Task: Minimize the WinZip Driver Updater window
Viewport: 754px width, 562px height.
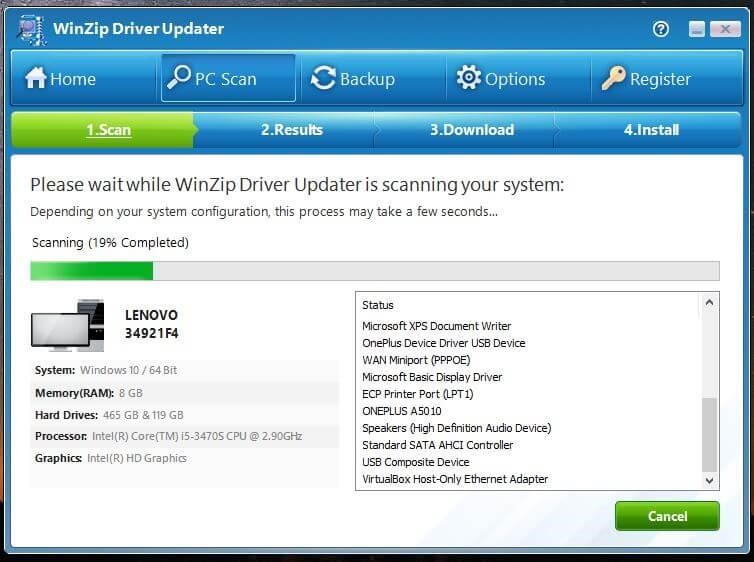Action: coord(697,29)
